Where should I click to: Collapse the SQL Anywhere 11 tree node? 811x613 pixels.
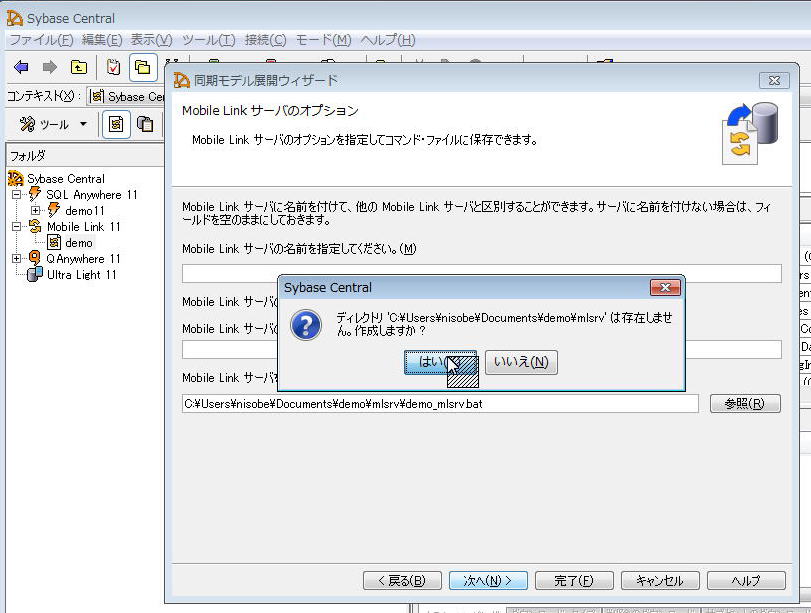click(16, 195)
